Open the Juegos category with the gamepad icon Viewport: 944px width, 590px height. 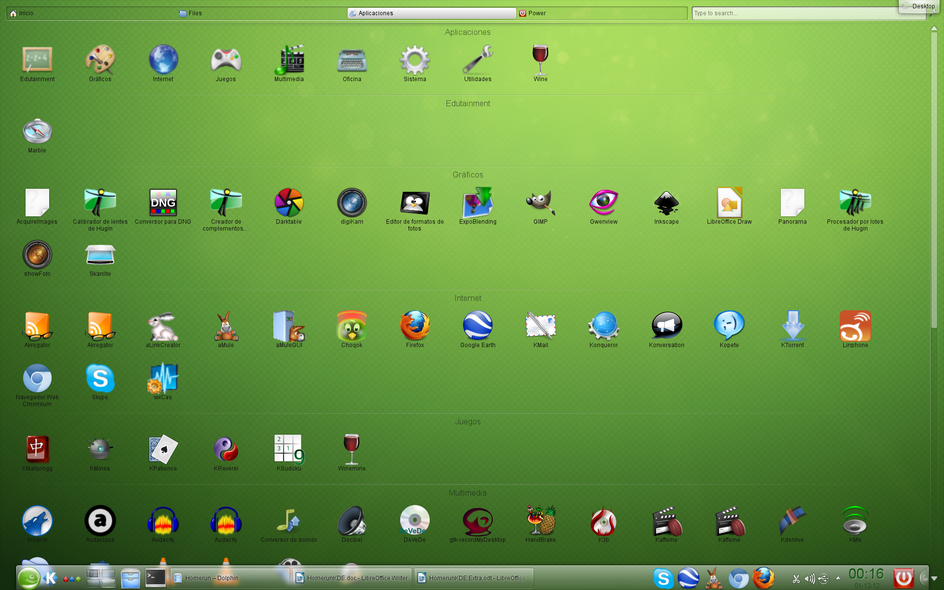(x=226, y=63)
